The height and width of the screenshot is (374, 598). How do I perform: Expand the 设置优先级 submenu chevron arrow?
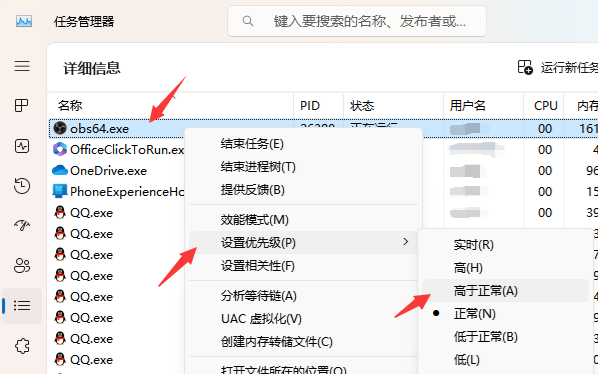405,242
